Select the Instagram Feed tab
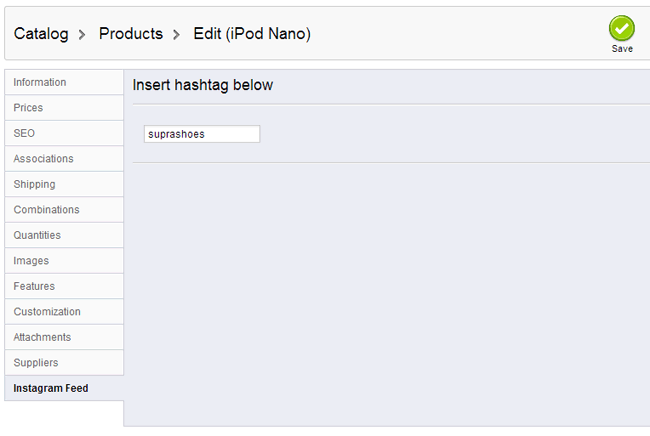 click(x=51, y=388)
